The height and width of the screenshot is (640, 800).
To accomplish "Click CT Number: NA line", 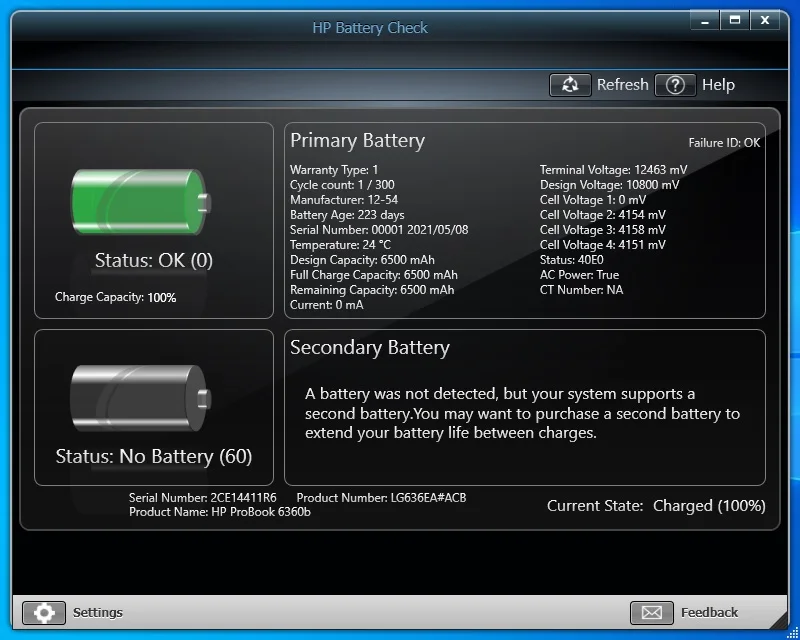I will click(582, 290).
